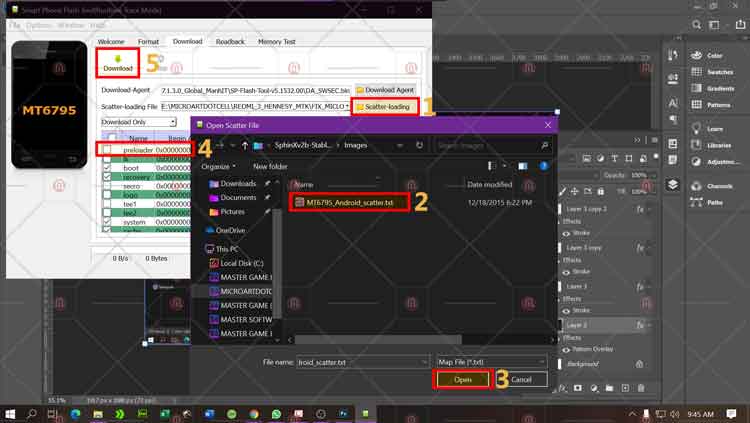Open the Color panel in Photoshop
The width and height of the screenshot is (750, 423).
tap(707, 56)
